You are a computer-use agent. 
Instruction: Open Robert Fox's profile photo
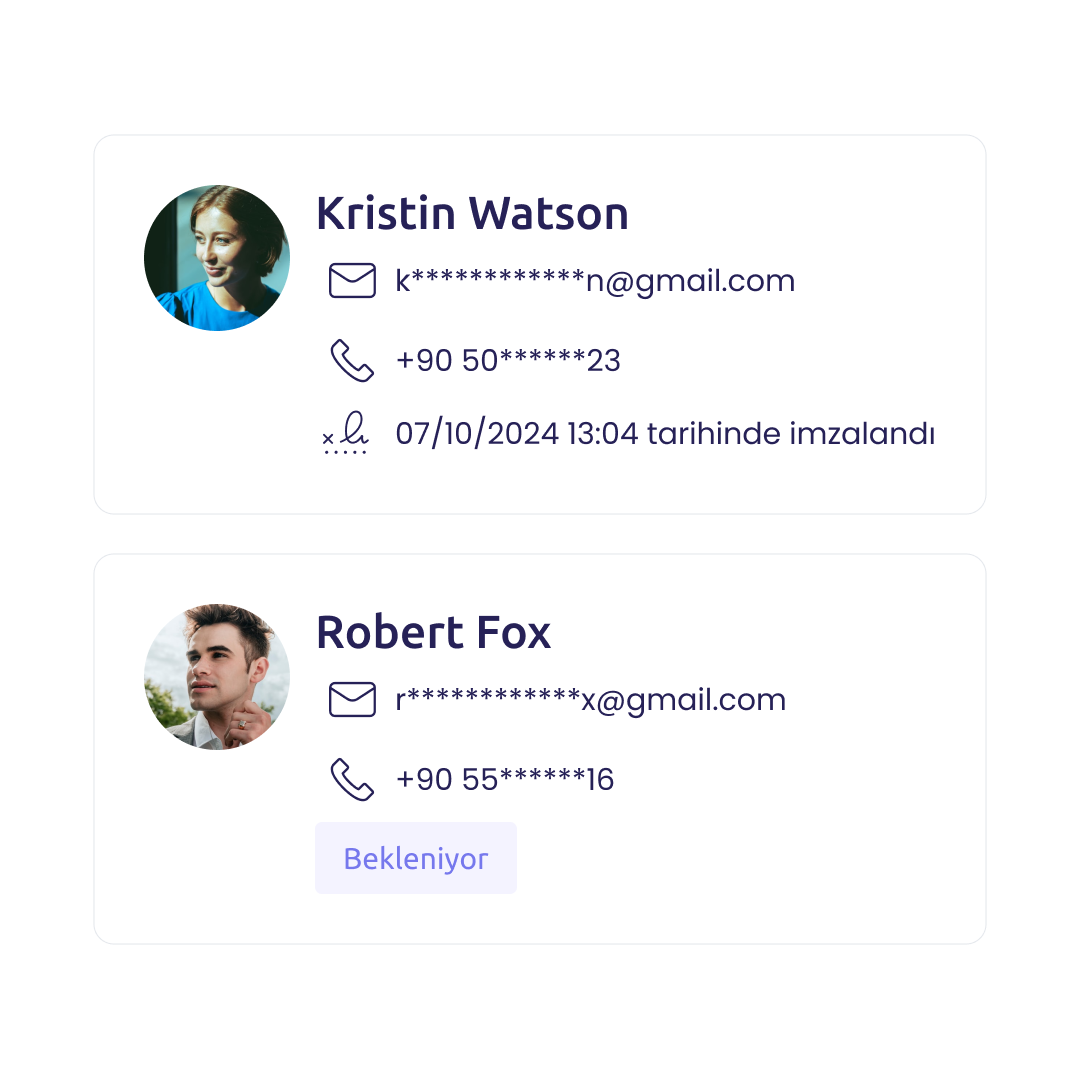click(x=217, y=676)
